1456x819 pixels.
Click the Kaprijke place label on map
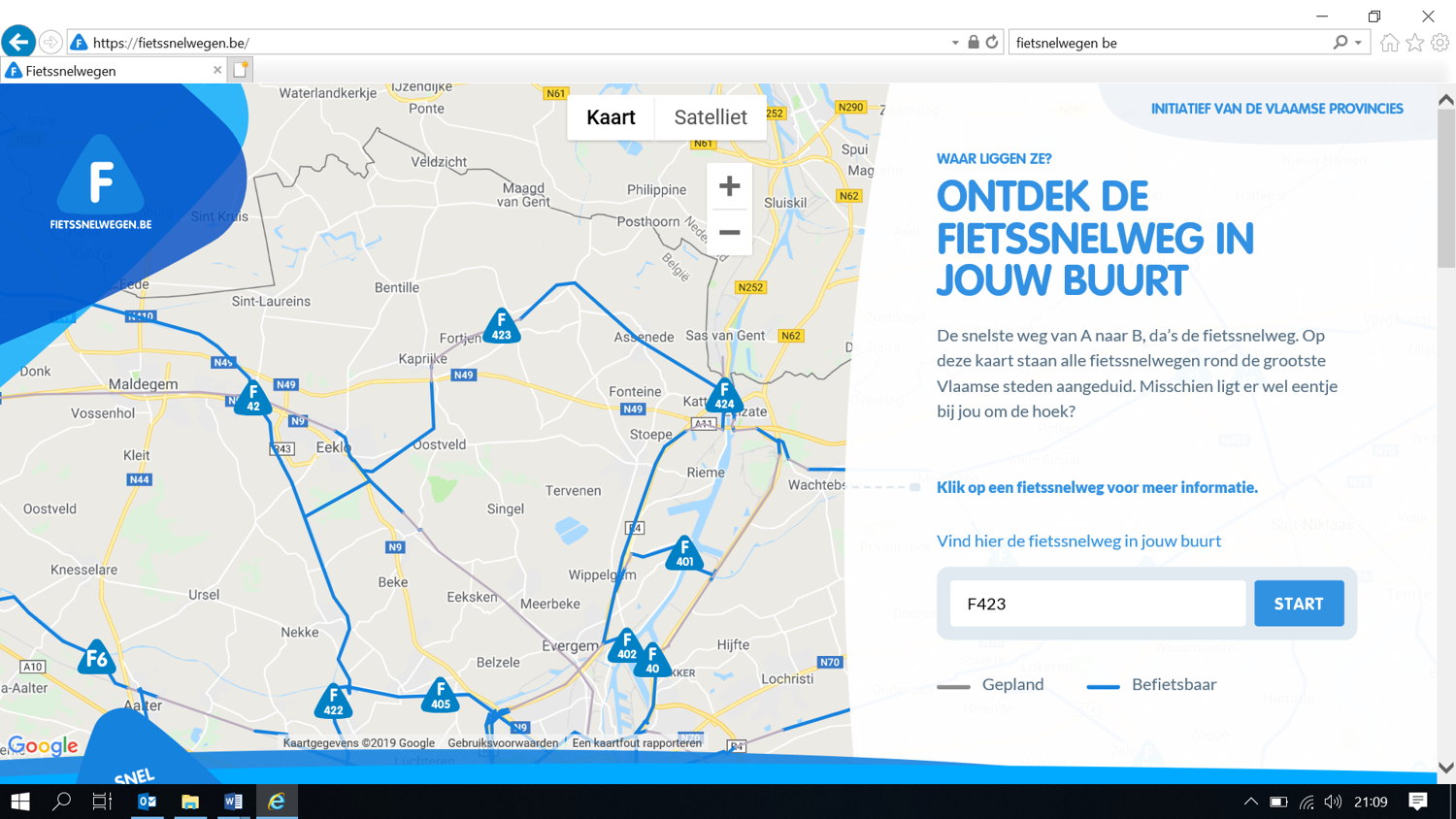423,359
